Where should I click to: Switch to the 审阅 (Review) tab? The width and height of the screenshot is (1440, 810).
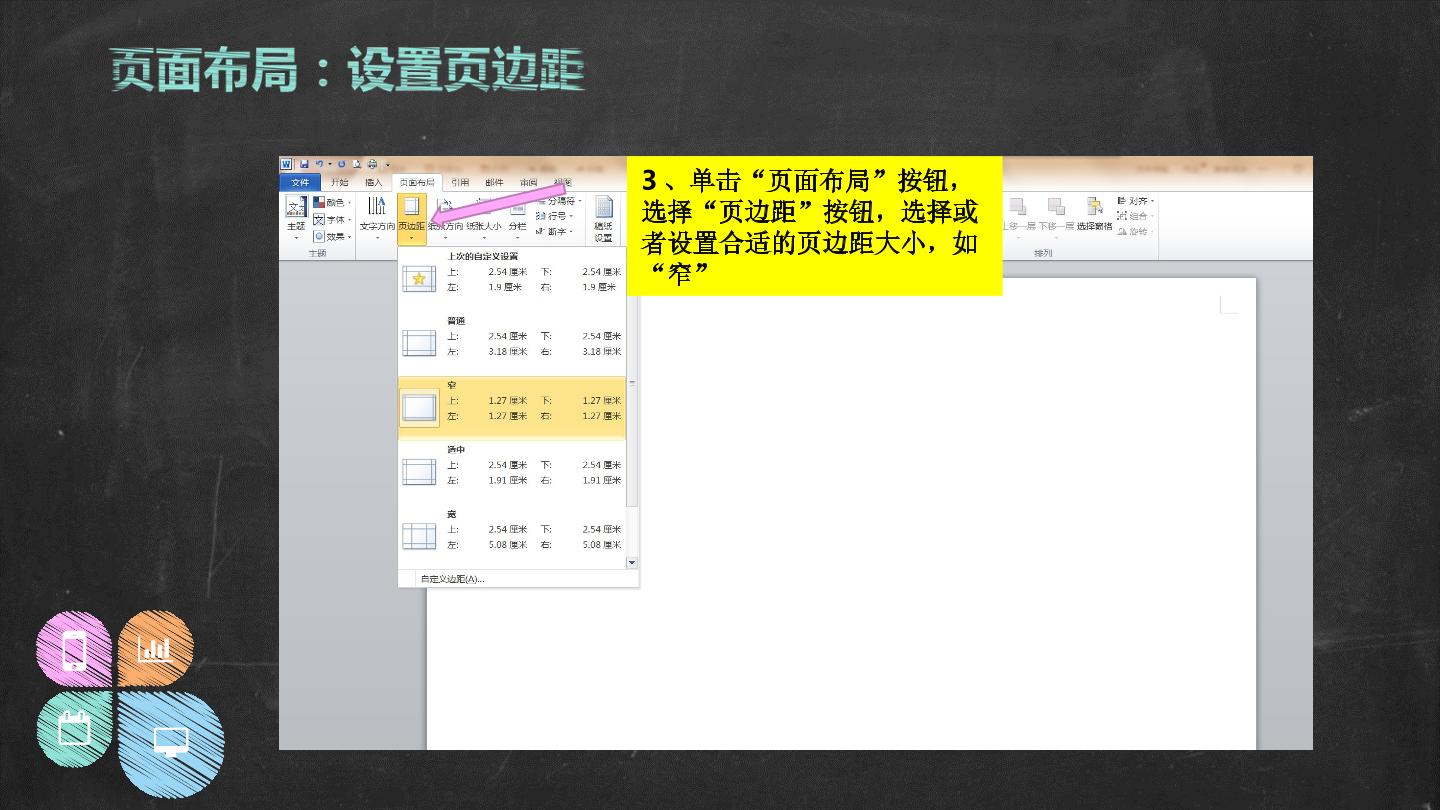(528, 182)
